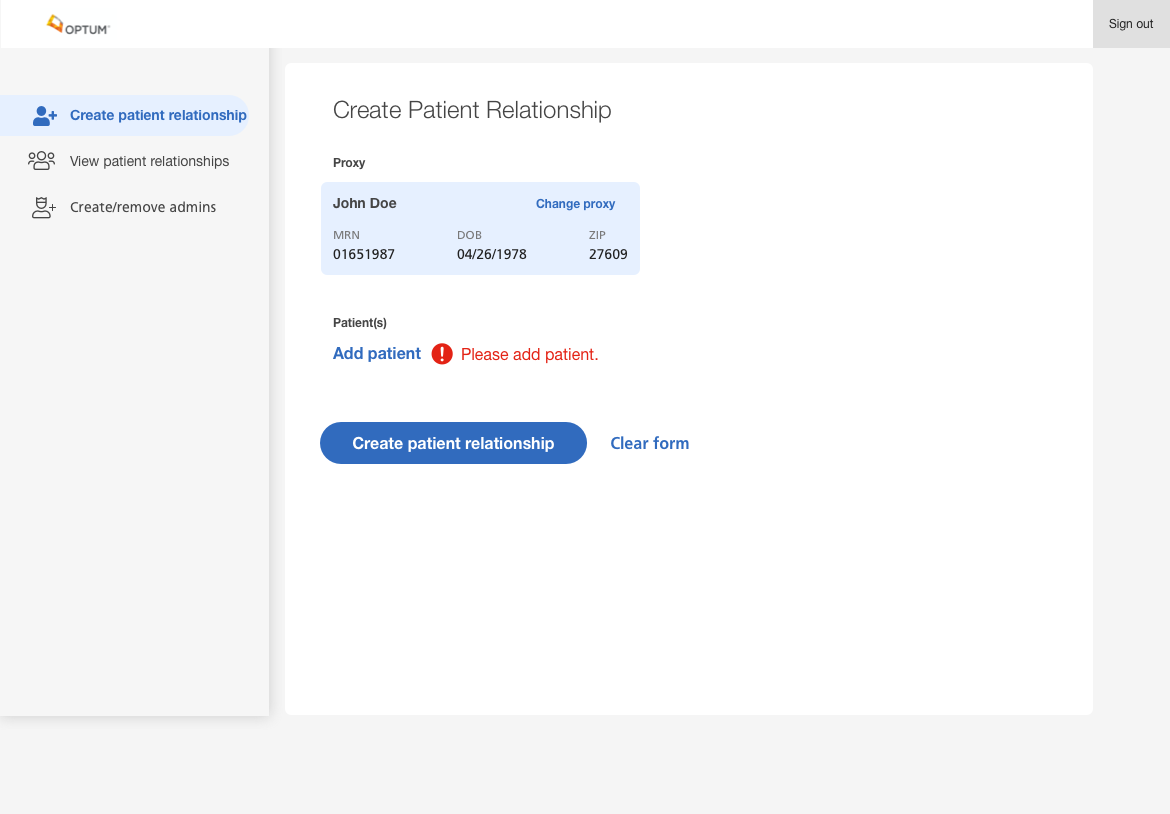Viewport: 1170px width, 814px height.
Task: Click the admin icon beside Create/remove admins
Action: coord(44,208)
